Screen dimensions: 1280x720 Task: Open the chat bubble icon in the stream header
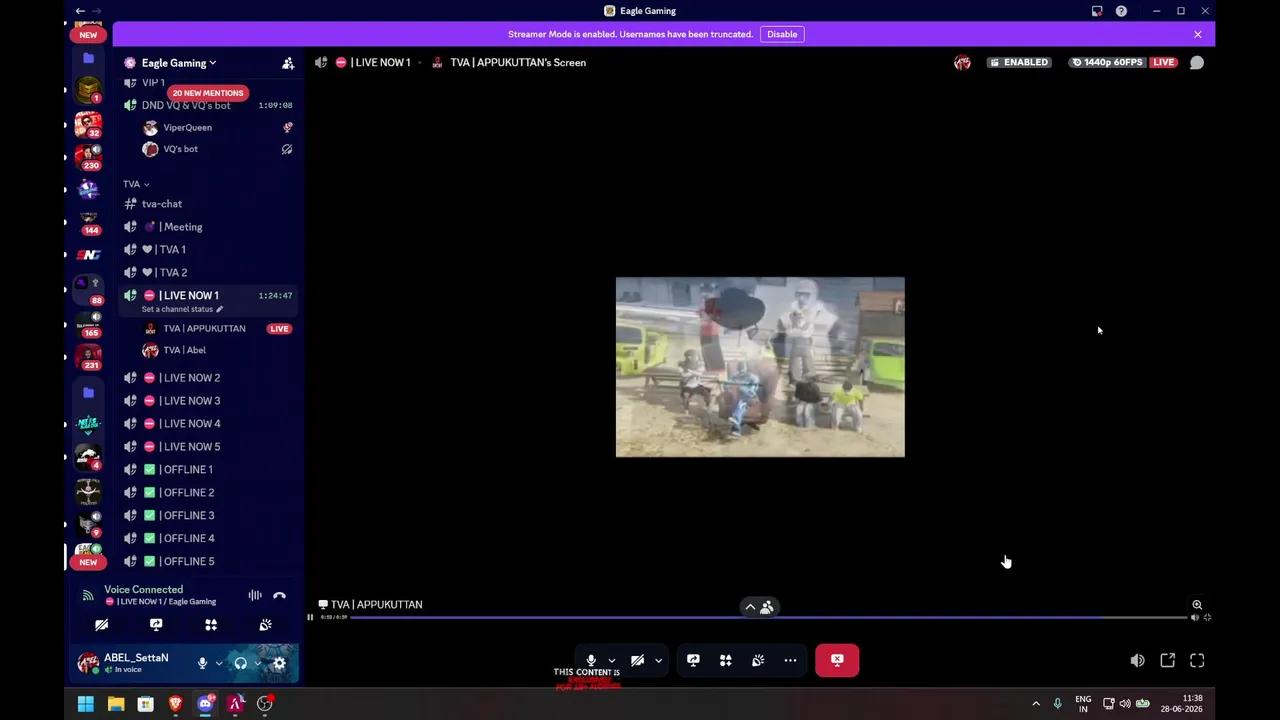point(1197,62)
